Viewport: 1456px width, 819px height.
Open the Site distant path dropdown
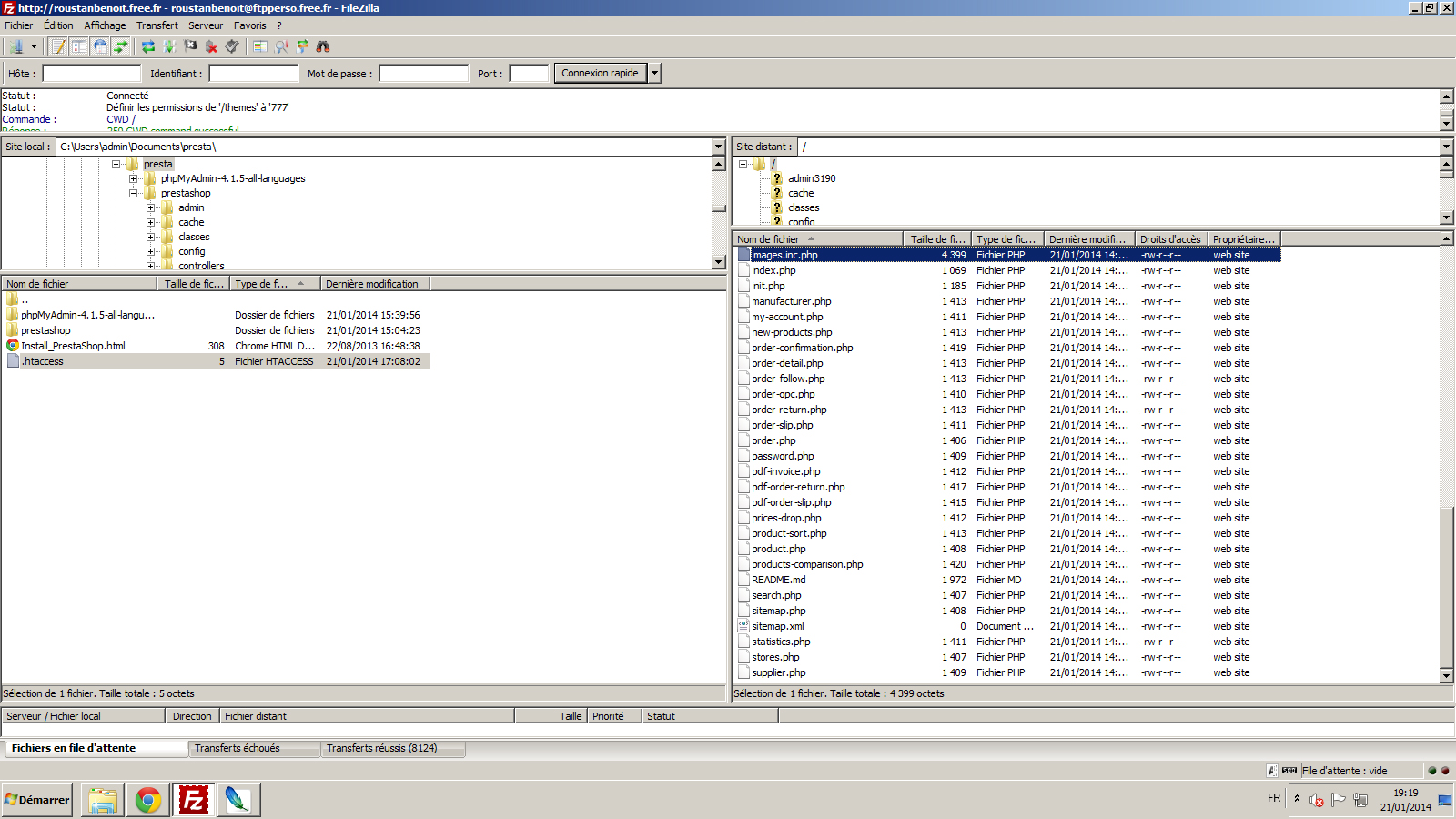point(1446,147)
